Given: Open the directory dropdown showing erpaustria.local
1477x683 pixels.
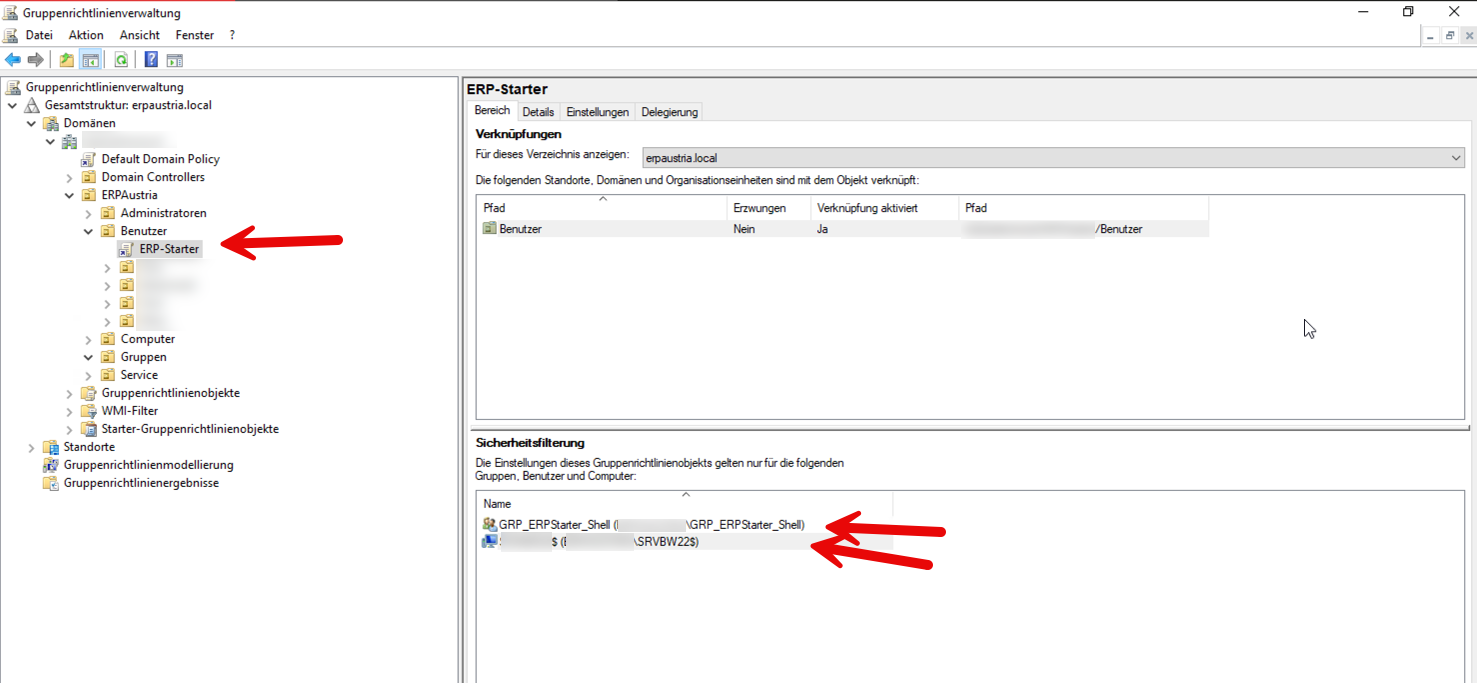Looking at the screenshot, I should click(x=1455, y=158).
